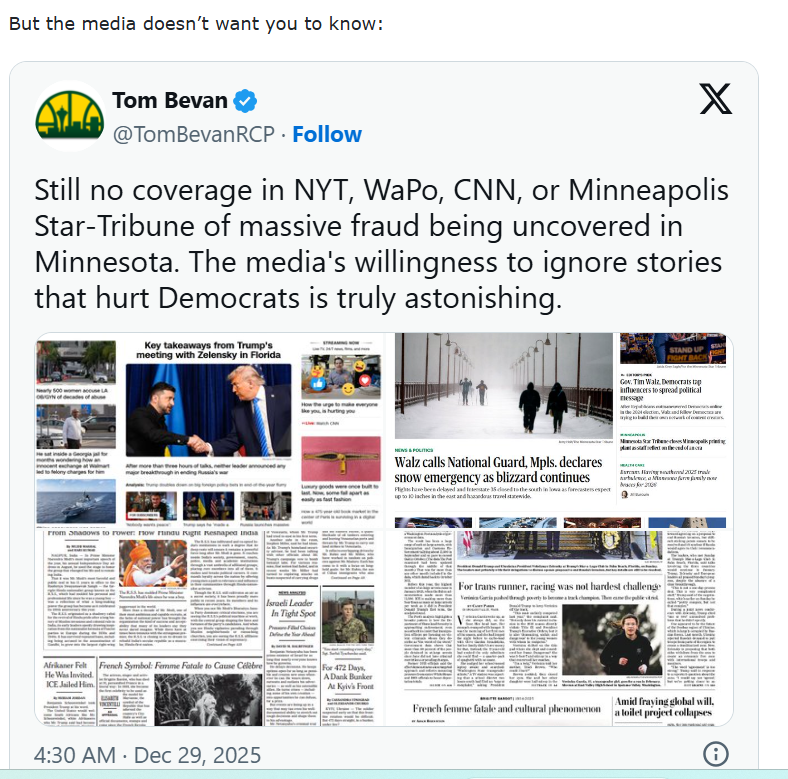Open the NYT front page image
The width and height of the screenshot is (788, 779).
(210, 628)
